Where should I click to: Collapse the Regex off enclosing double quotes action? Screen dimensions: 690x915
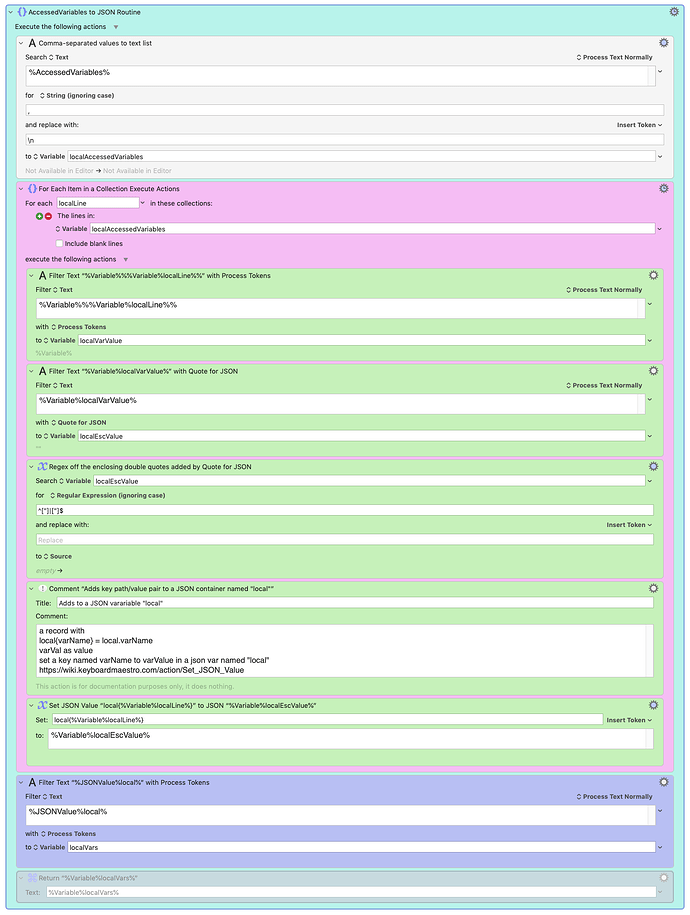[32, 467]
